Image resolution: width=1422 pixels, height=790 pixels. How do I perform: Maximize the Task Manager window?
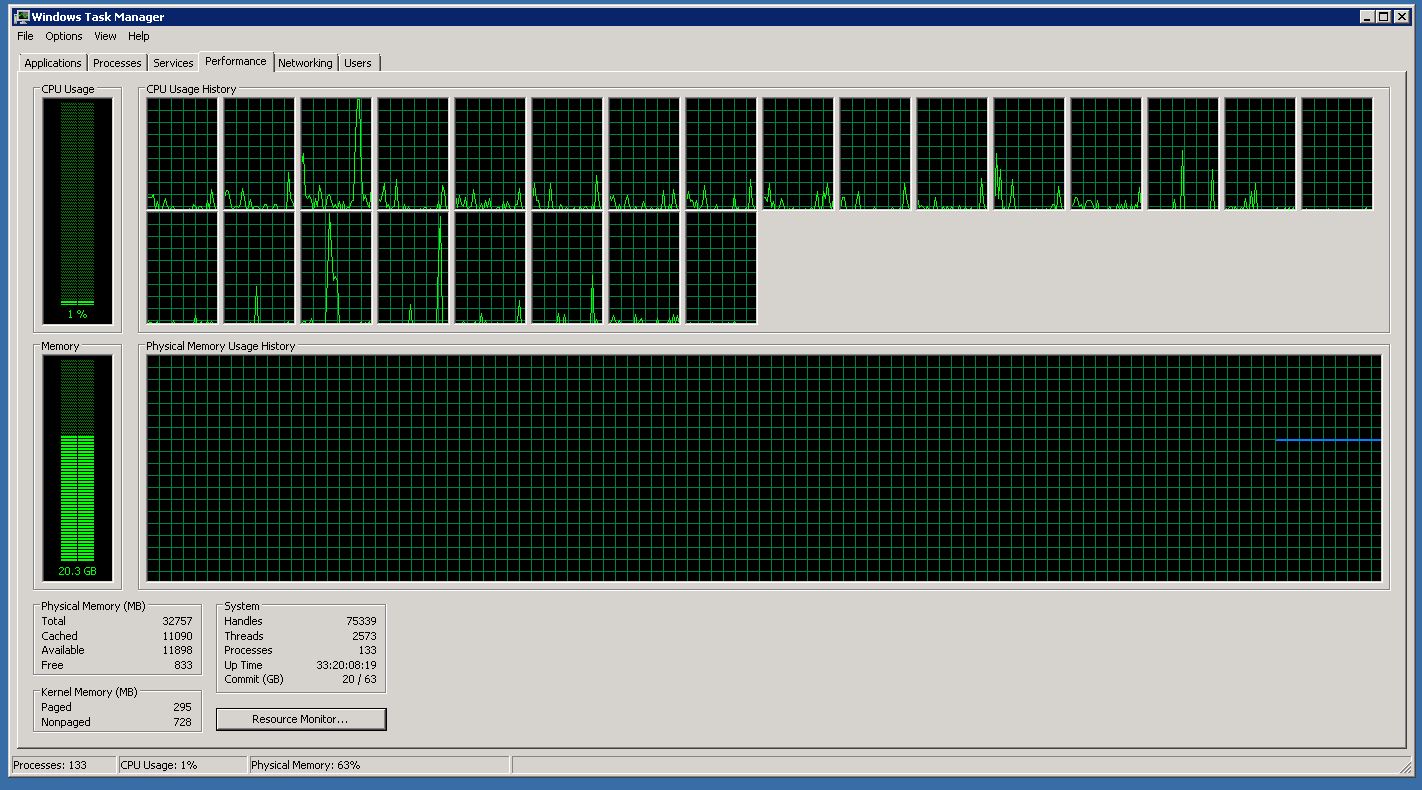tap(1384, 16)
